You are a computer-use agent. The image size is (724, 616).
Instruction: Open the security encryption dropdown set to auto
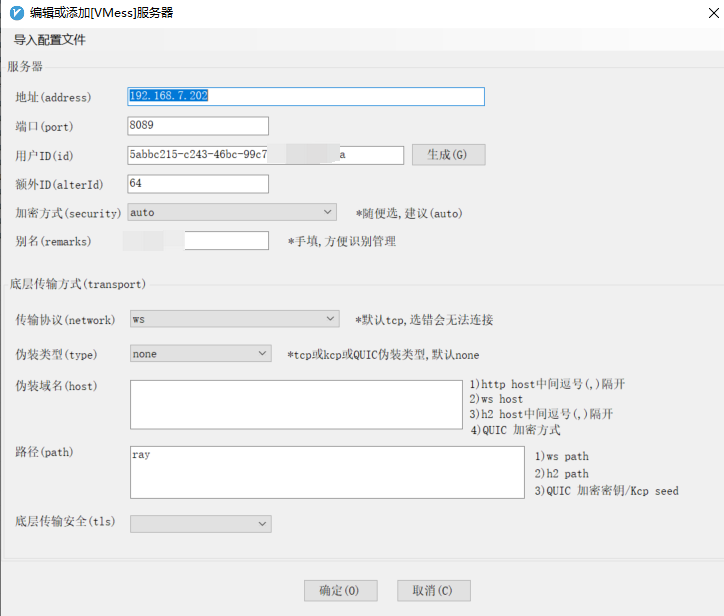pyautogui.click(x=232, y=212)
